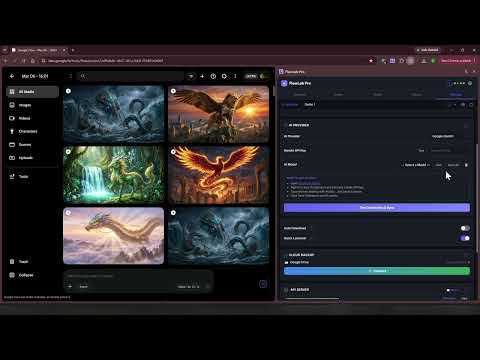Viewport: 480px width, 360px height.
Task: Click the gear icon in FlowLab header
Action: (x=470, y=83)
